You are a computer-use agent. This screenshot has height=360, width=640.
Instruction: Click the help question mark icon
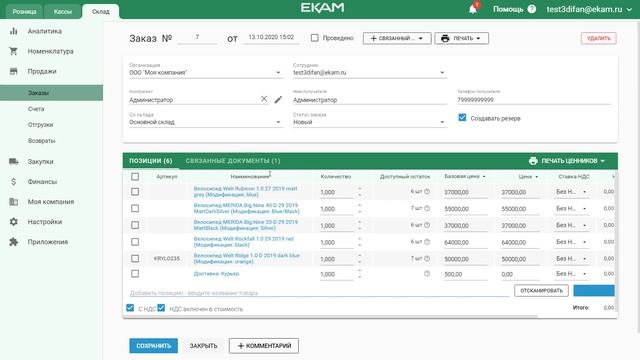tap(531, 9)
